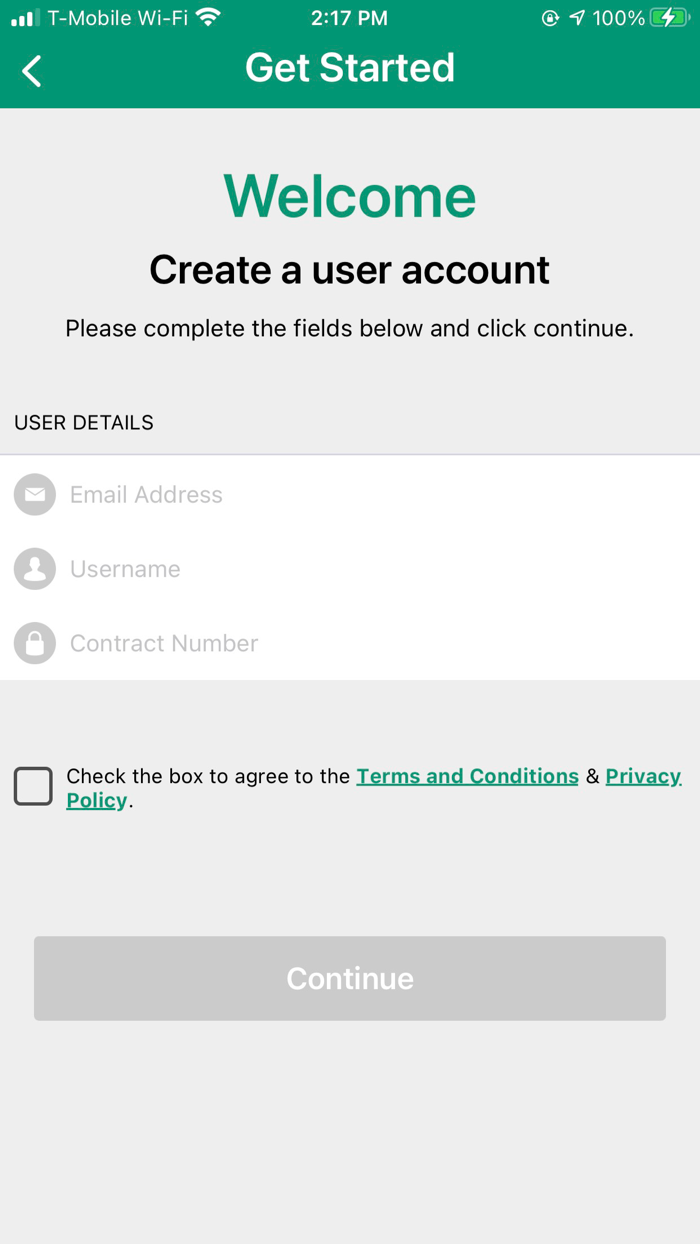Tap the time display in the status bar
The image size is (700, 1244).
click(350, 17)
